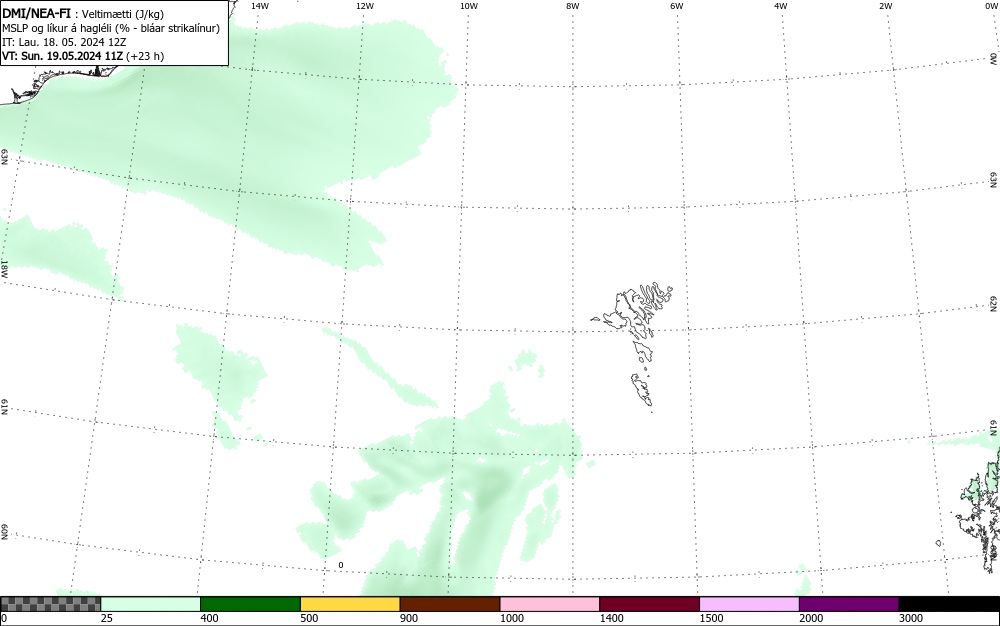
Task: Click the "12W" longitude label
Action: coord(365,6)
